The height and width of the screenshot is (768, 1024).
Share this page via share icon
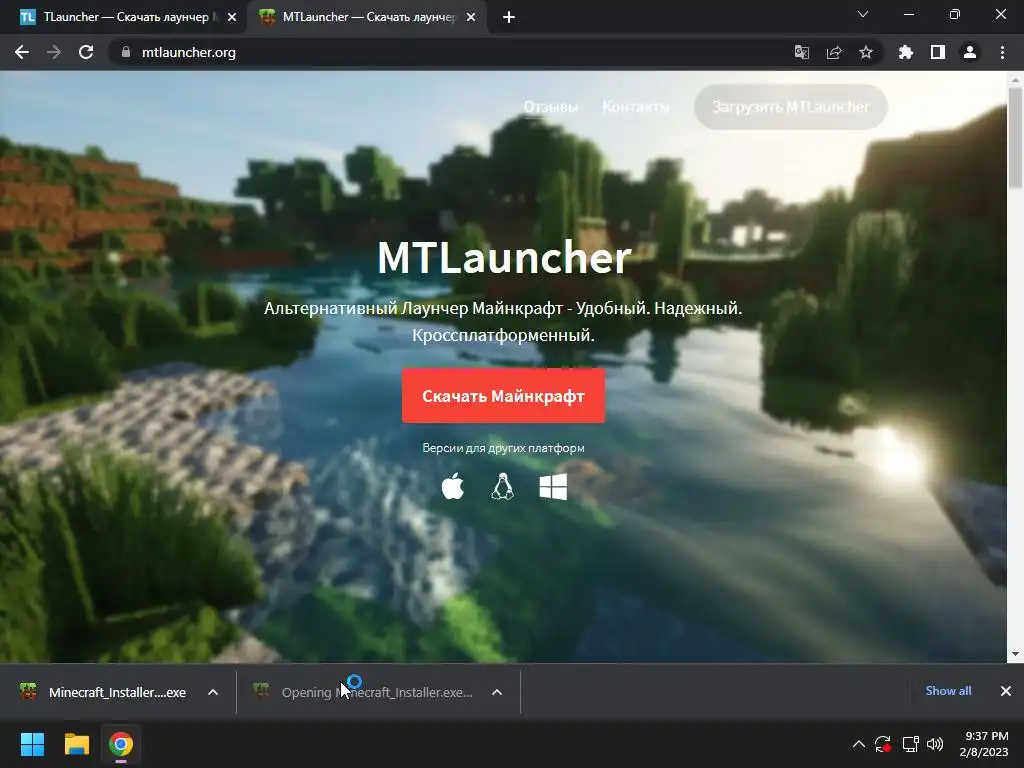point(833,52)
